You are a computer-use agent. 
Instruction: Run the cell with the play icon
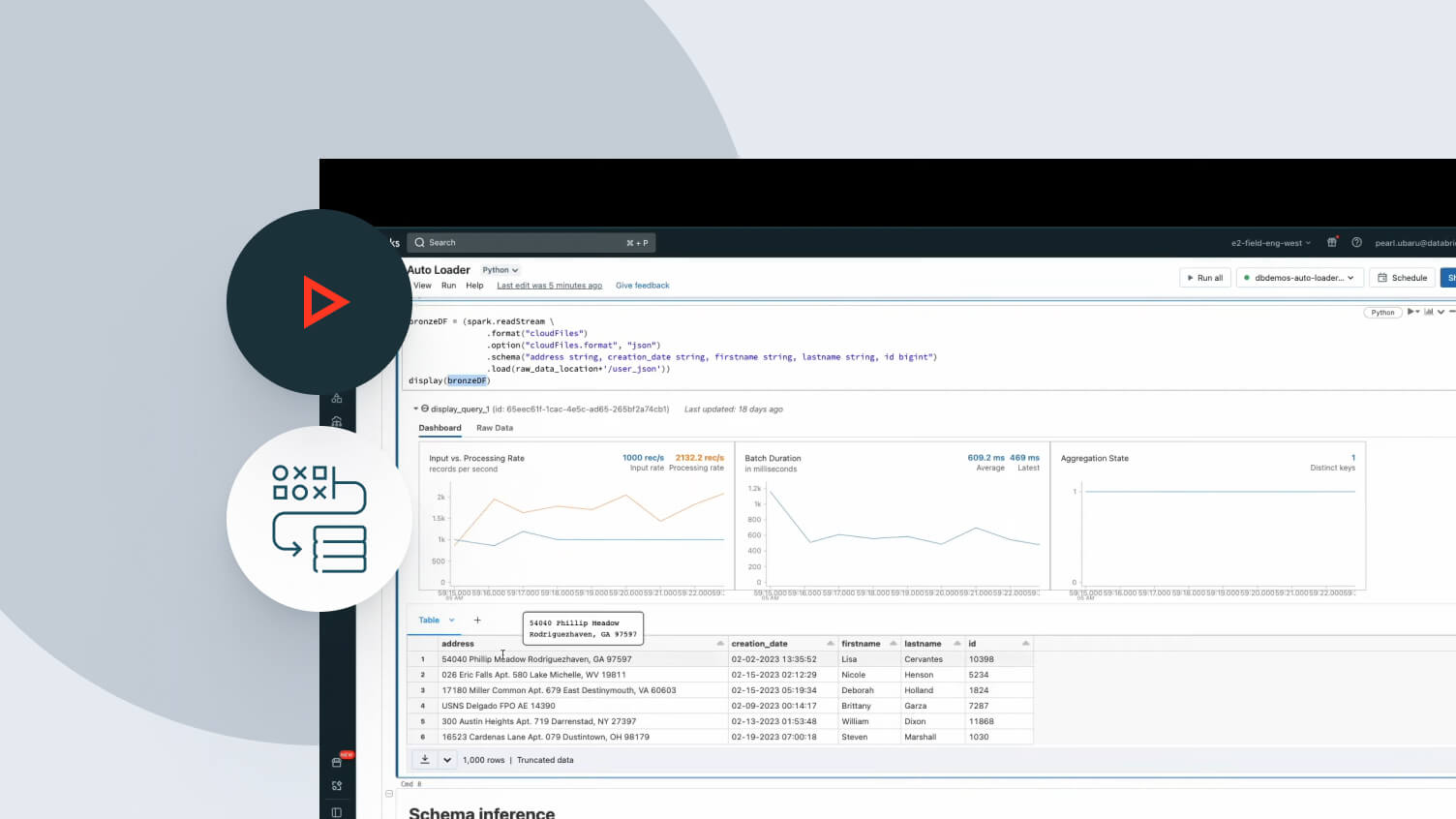coord(1411,312)
